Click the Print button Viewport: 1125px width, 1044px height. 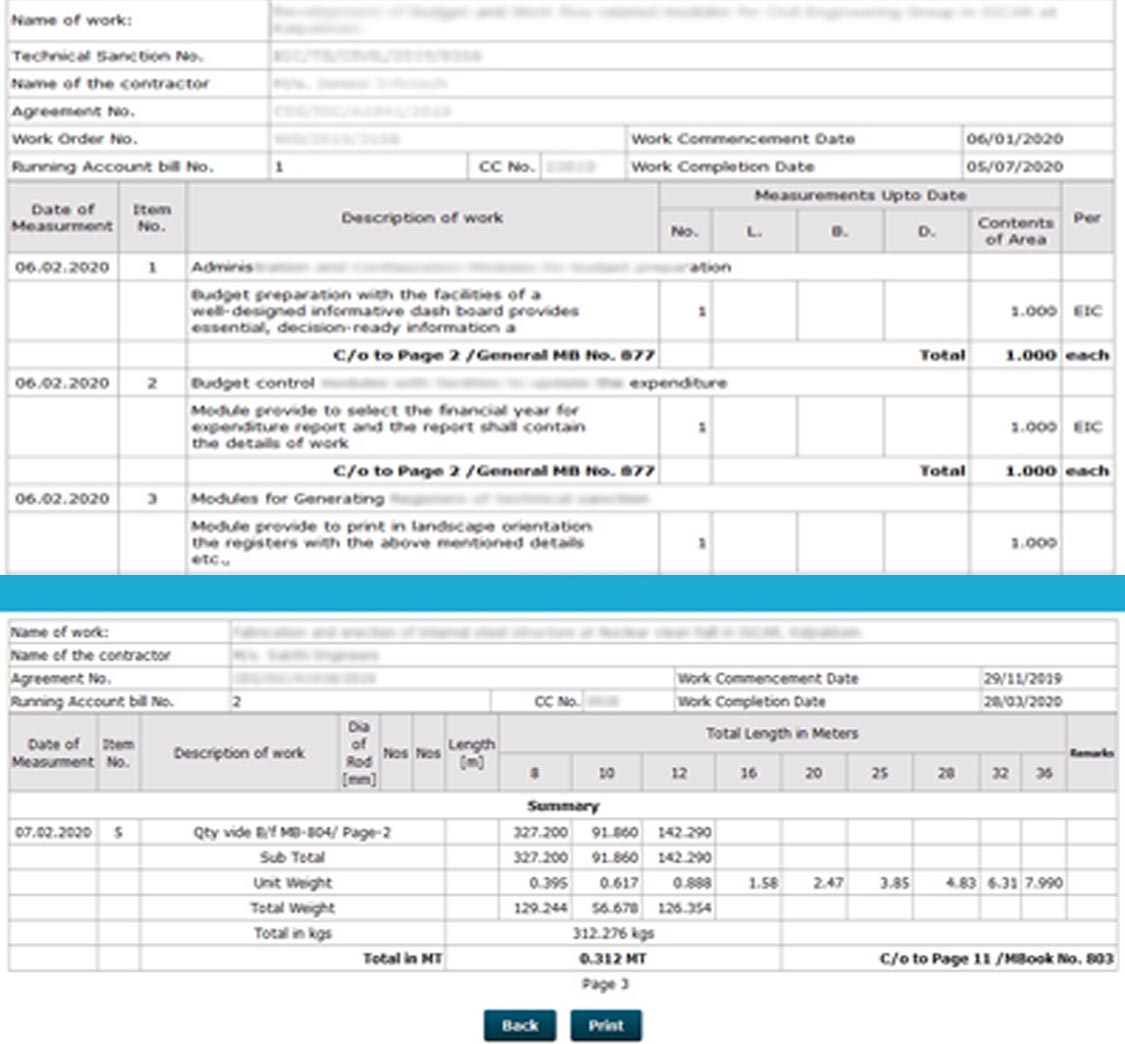click(x=606, y=1025)
